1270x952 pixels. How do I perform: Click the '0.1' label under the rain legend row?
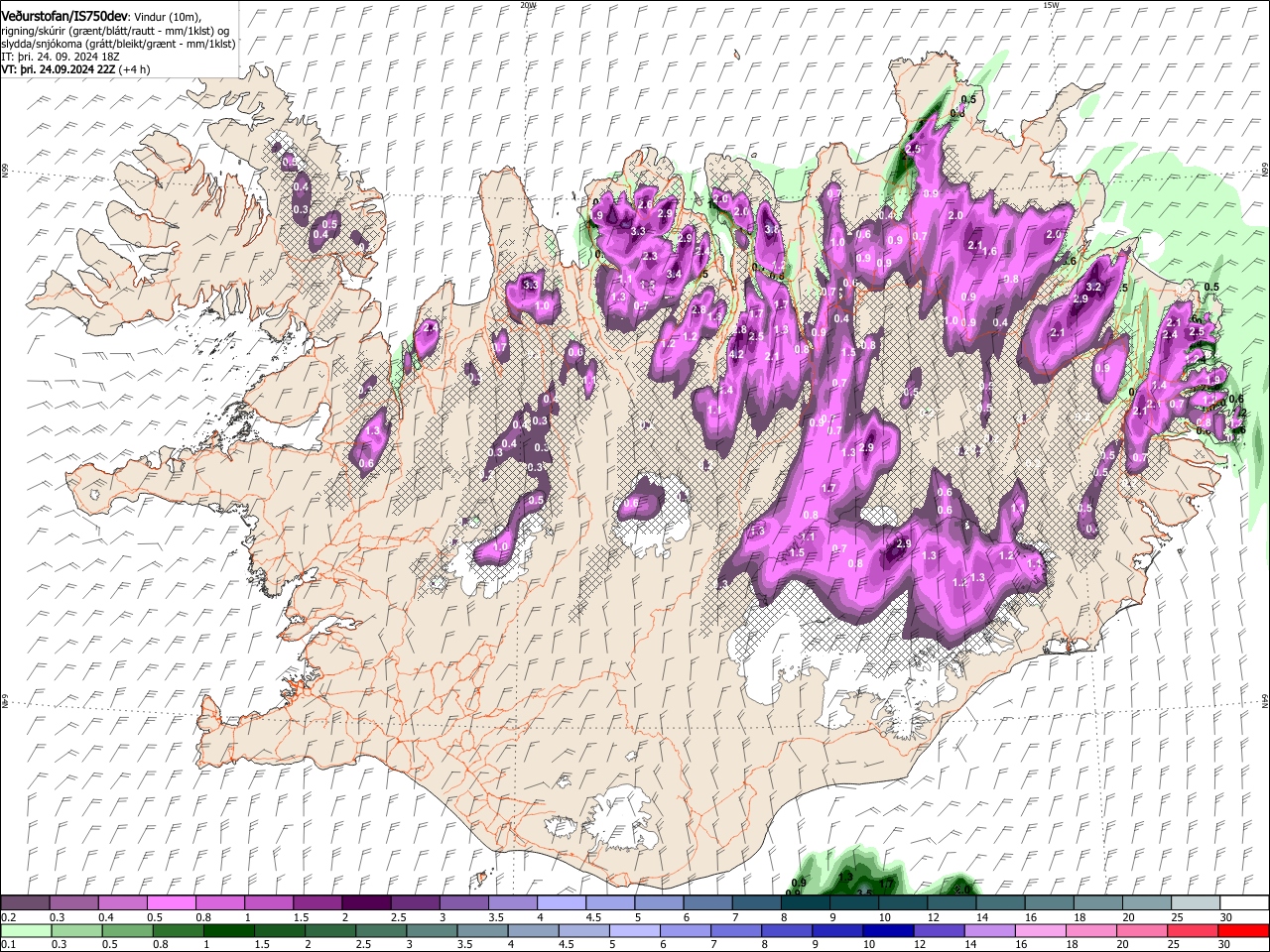[8, 944]
